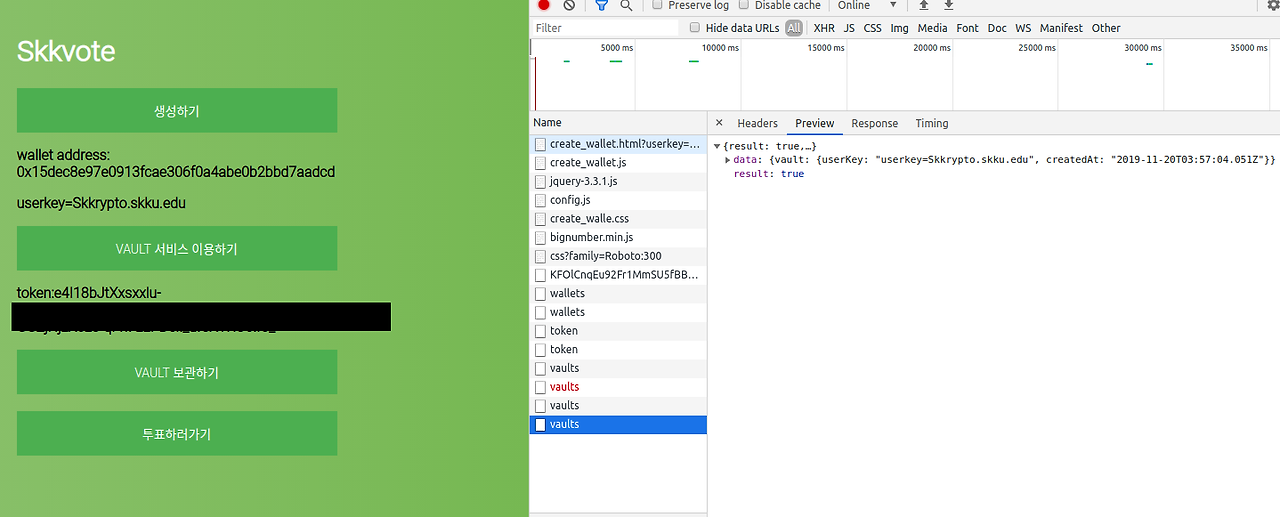Viewport: 1280px width, 517px height.
Task: Filter requests by Img
Action: tap(900, 28)
